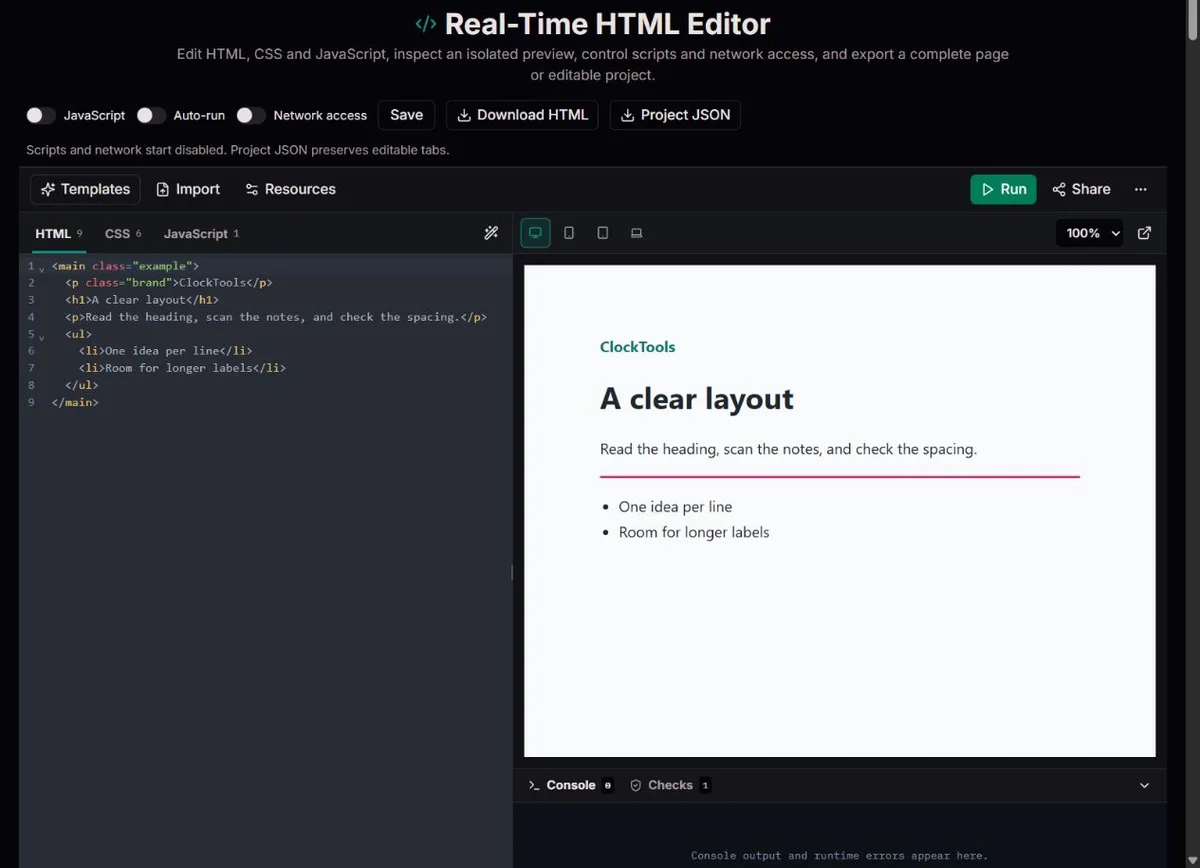1200x868 pixels.
Task: Click the 'Scripts and network start disabled' note
Action: tap(237, 150)
